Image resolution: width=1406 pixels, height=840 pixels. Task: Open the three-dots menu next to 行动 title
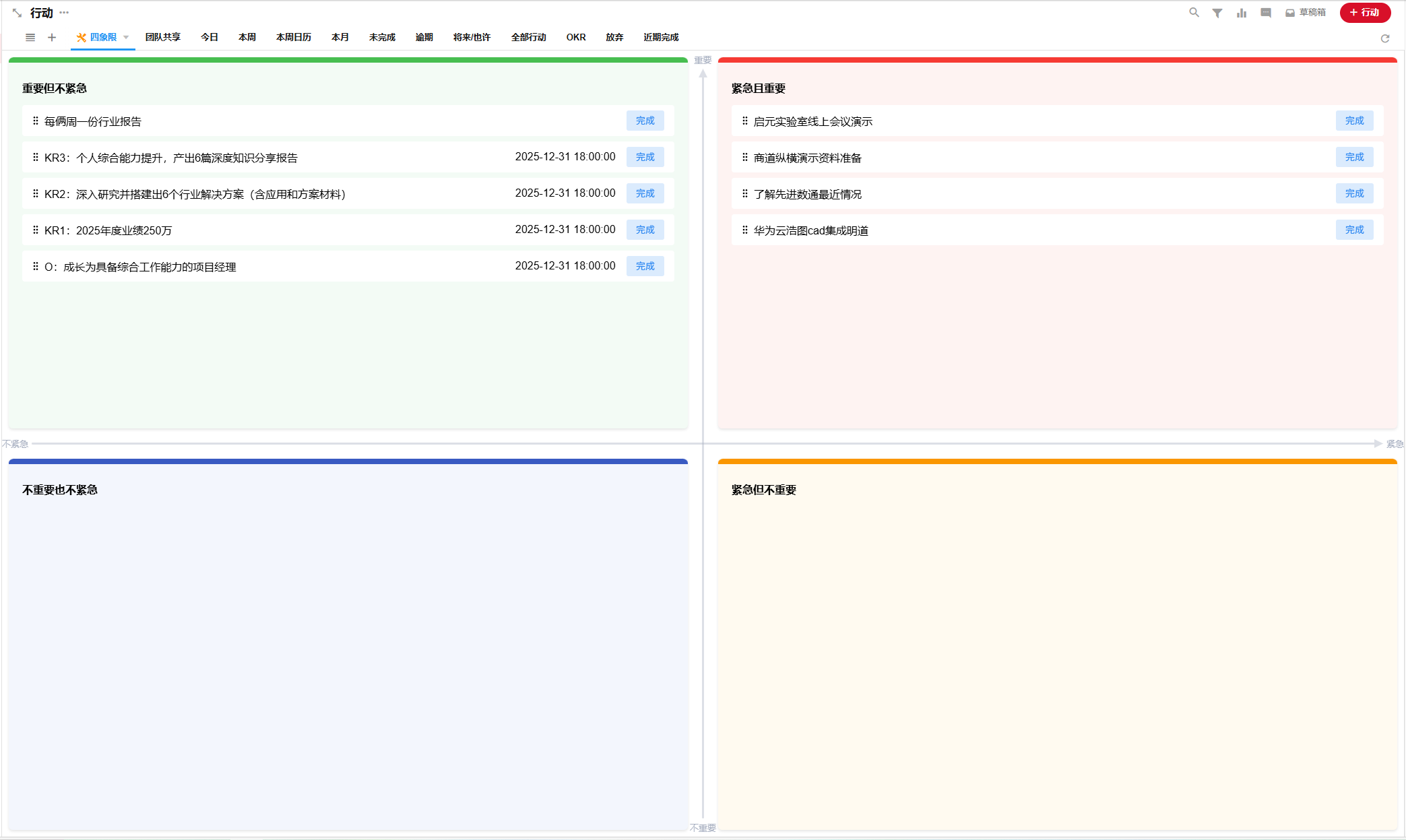tap(64, 13)
